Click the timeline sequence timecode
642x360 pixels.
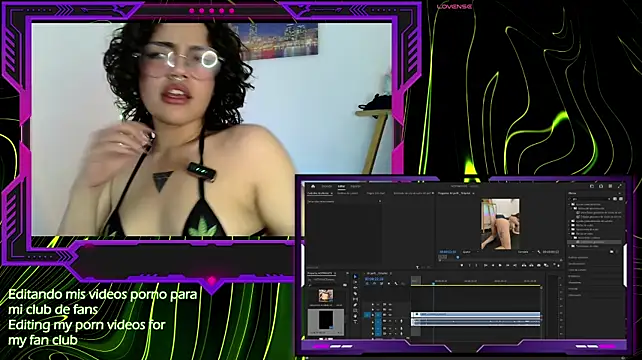pos(374,279)
